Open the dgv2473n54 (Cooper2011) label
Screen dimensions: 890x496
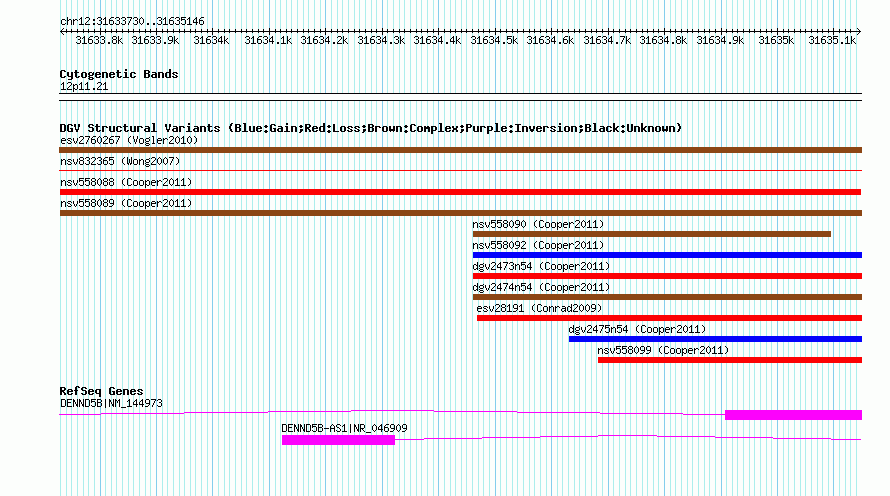coord(541,266)
